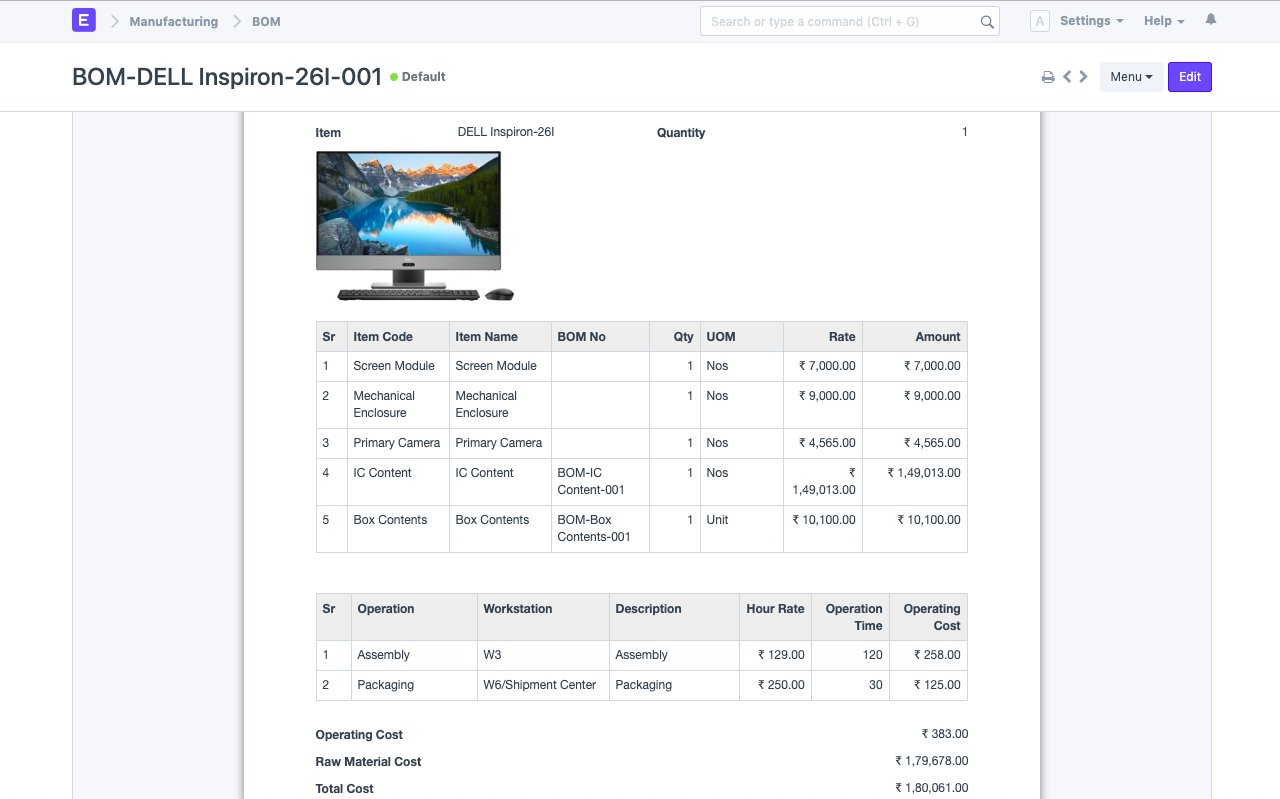
Task: Click the print icon
Action: coord(1048,77)
